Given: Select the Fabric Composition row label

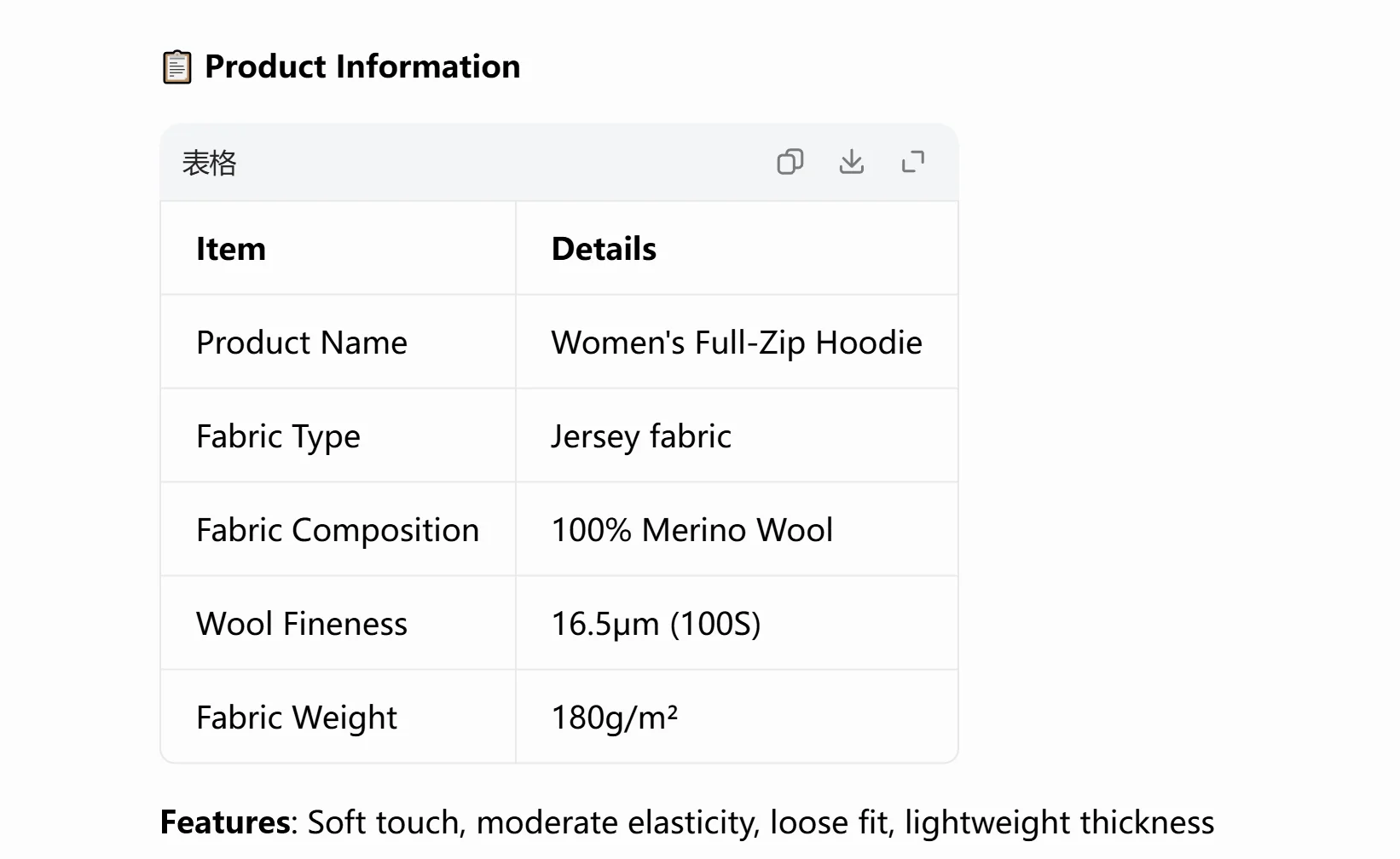Looking at the screenshot, I should pos(338,530).
